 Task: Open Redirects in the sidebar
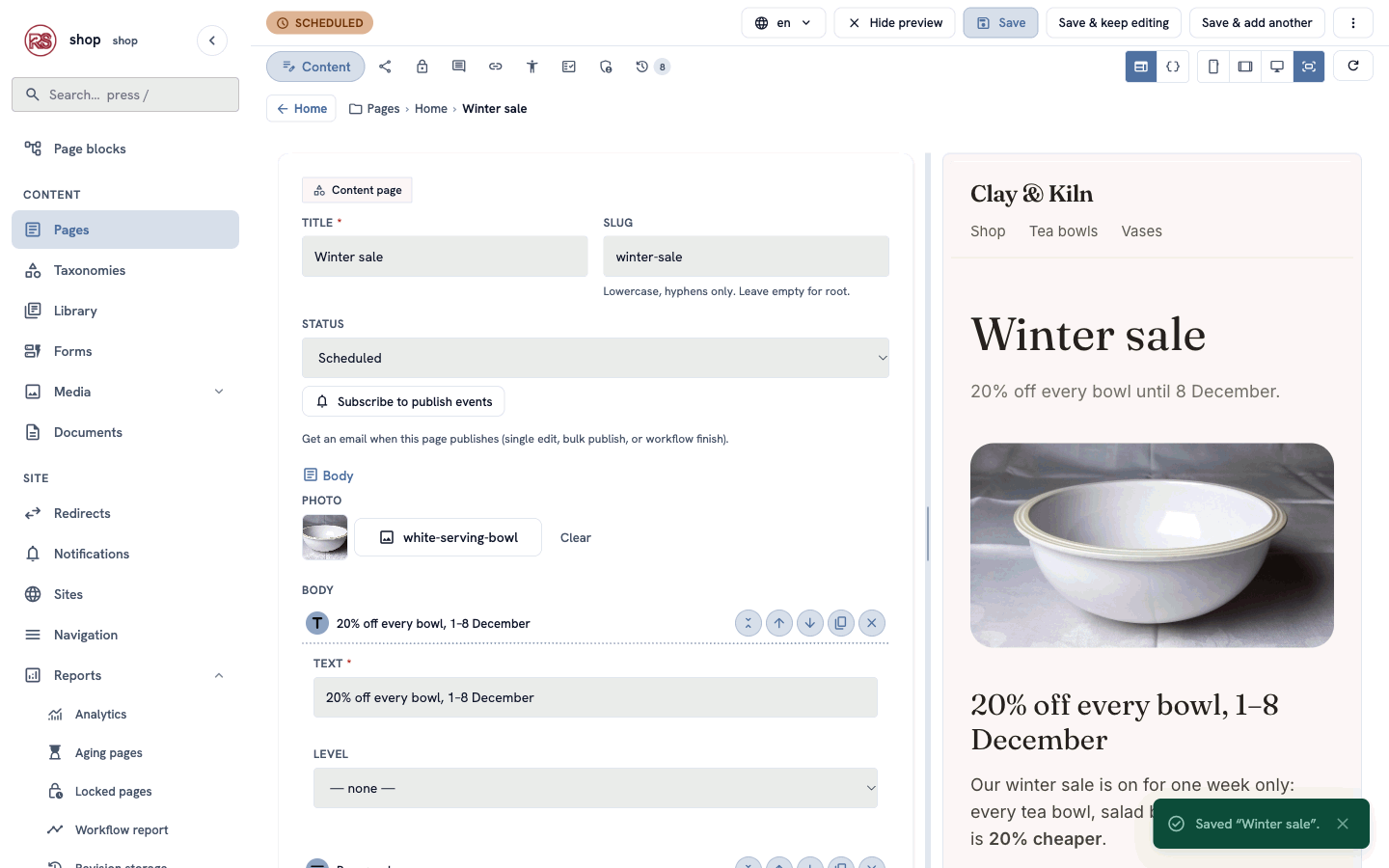[125, 513]
